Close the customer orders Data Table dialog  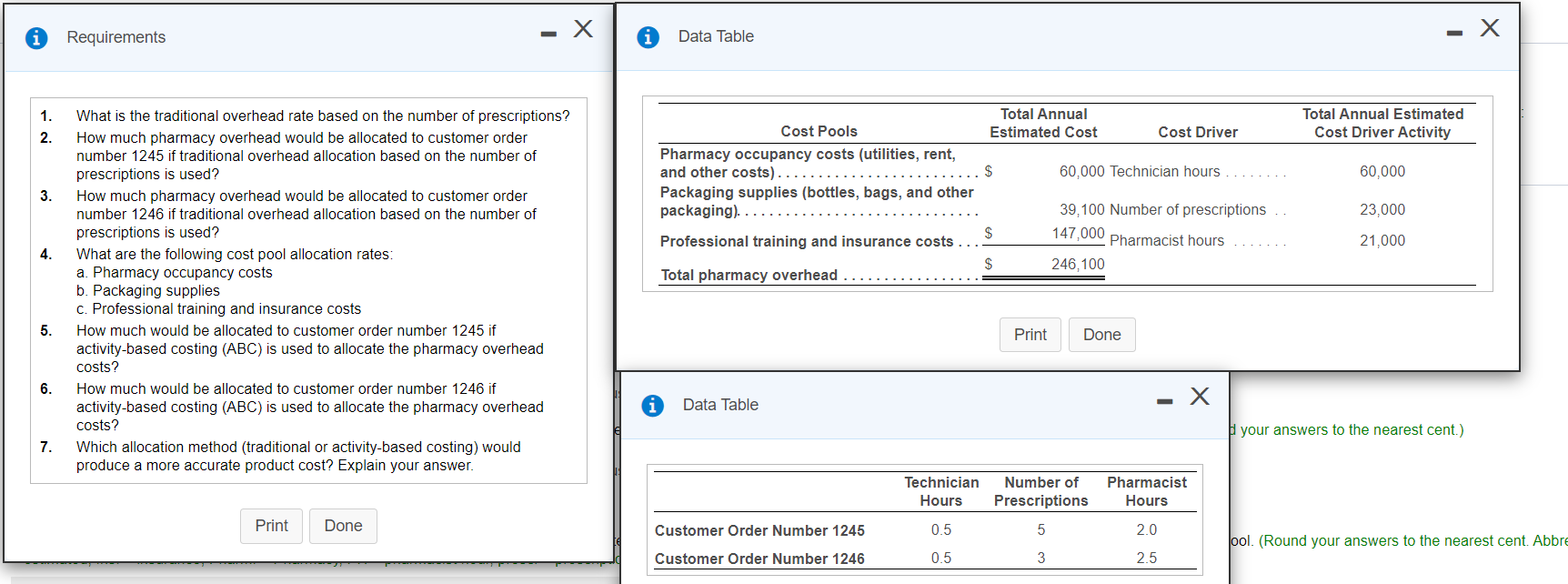(1200, 397)
